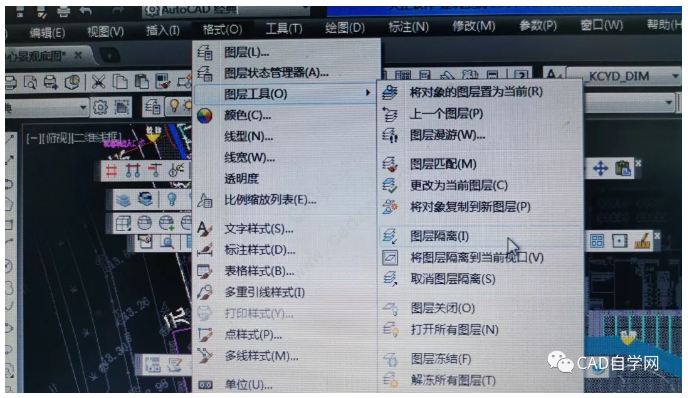Click the color wheel icon beside 颜色(C)
688x398 pixels.
204,116
